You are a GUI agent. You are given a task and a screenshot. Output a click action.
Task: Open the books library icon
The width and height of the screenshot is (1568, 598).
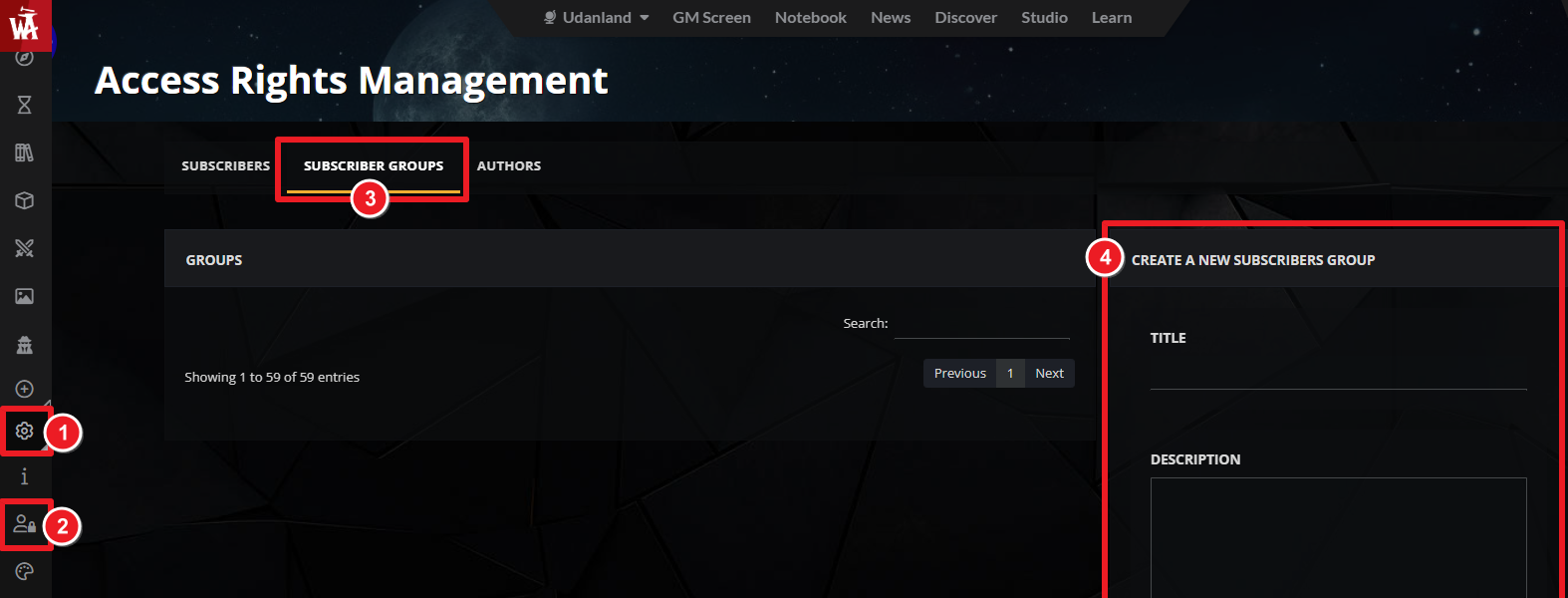(x=25, y=152)
